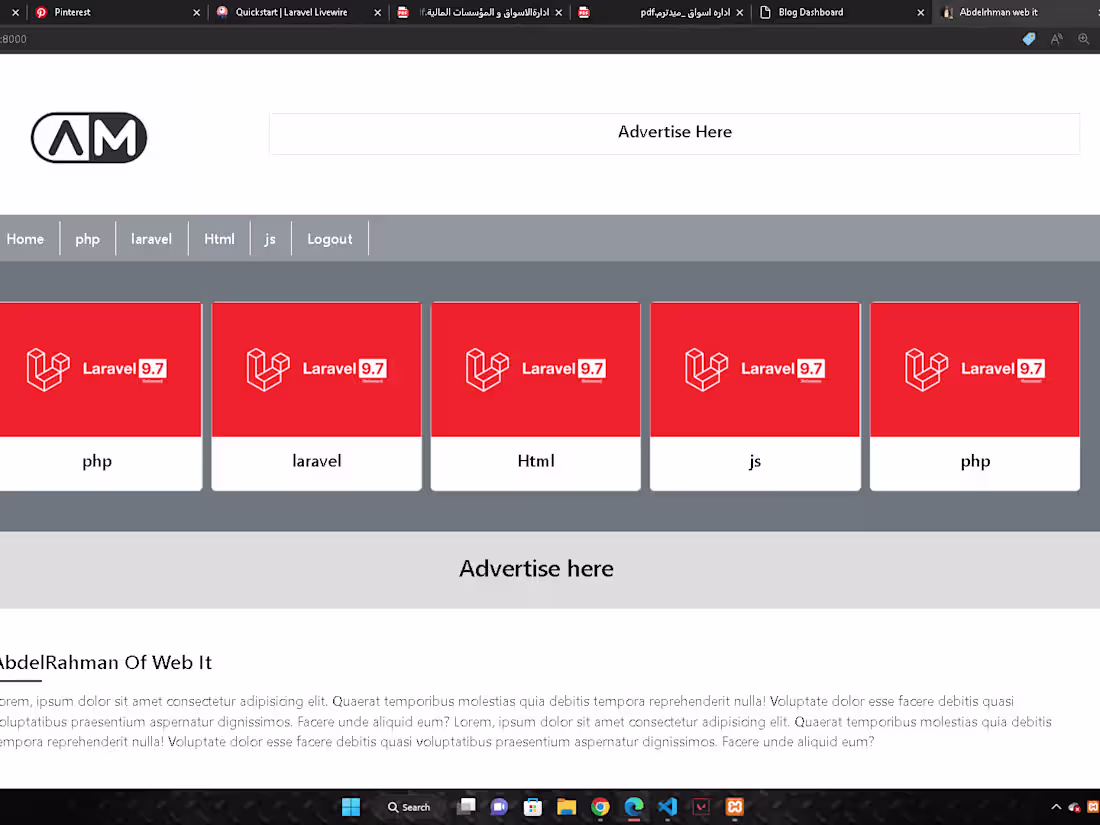1100x825 pixels.
Task: Open the Html card image
Action: (x=535, y=369)
